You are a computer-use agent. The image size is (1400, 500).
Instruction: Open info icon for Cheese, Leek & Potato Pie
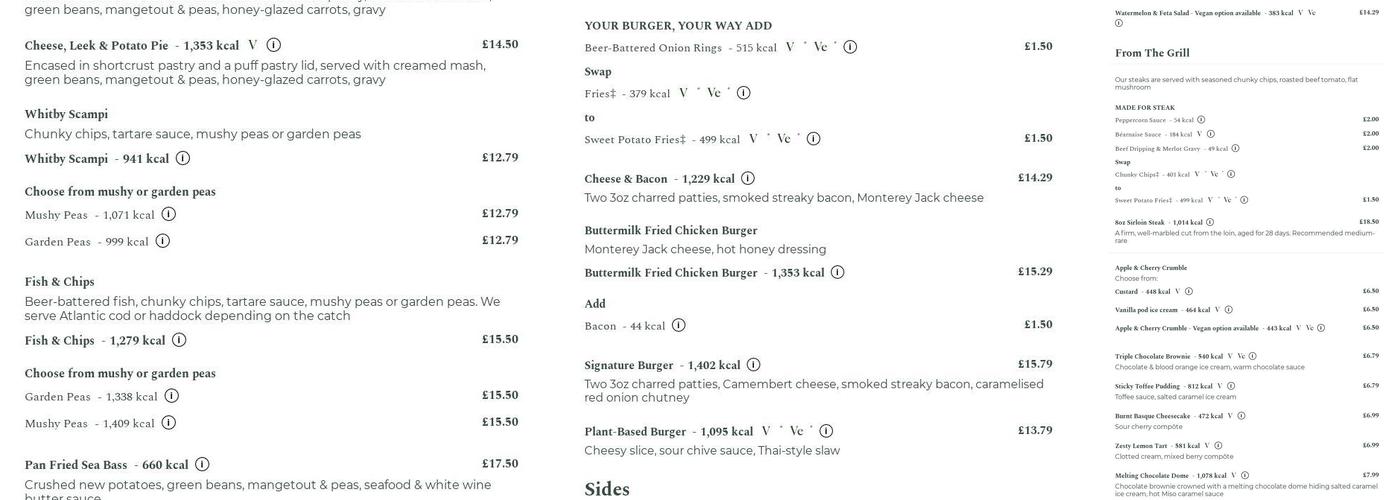click(x=273, y=45)
